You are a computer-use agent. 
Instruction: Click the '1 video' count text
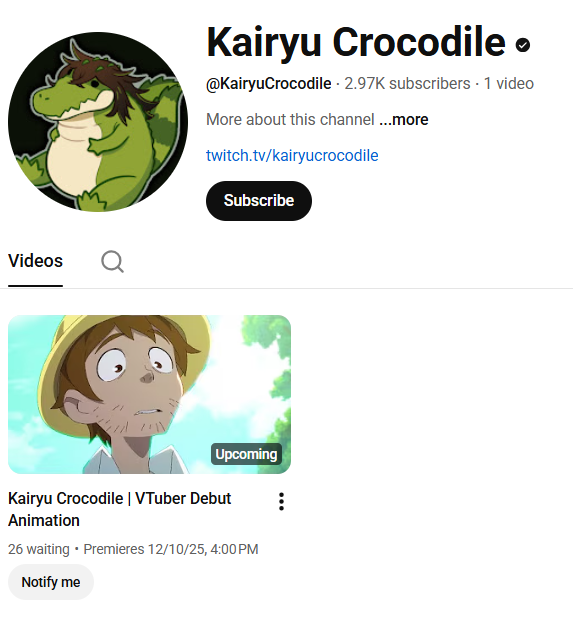point(509,84)
